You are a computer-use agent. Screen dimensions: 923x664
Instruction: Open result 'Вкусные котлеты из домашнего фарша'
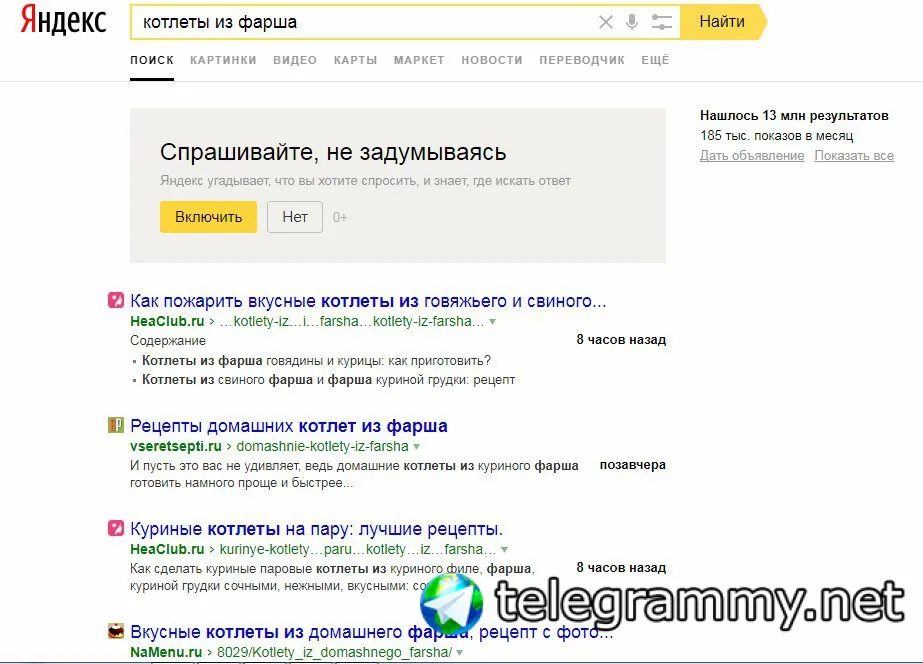point(371,632)
